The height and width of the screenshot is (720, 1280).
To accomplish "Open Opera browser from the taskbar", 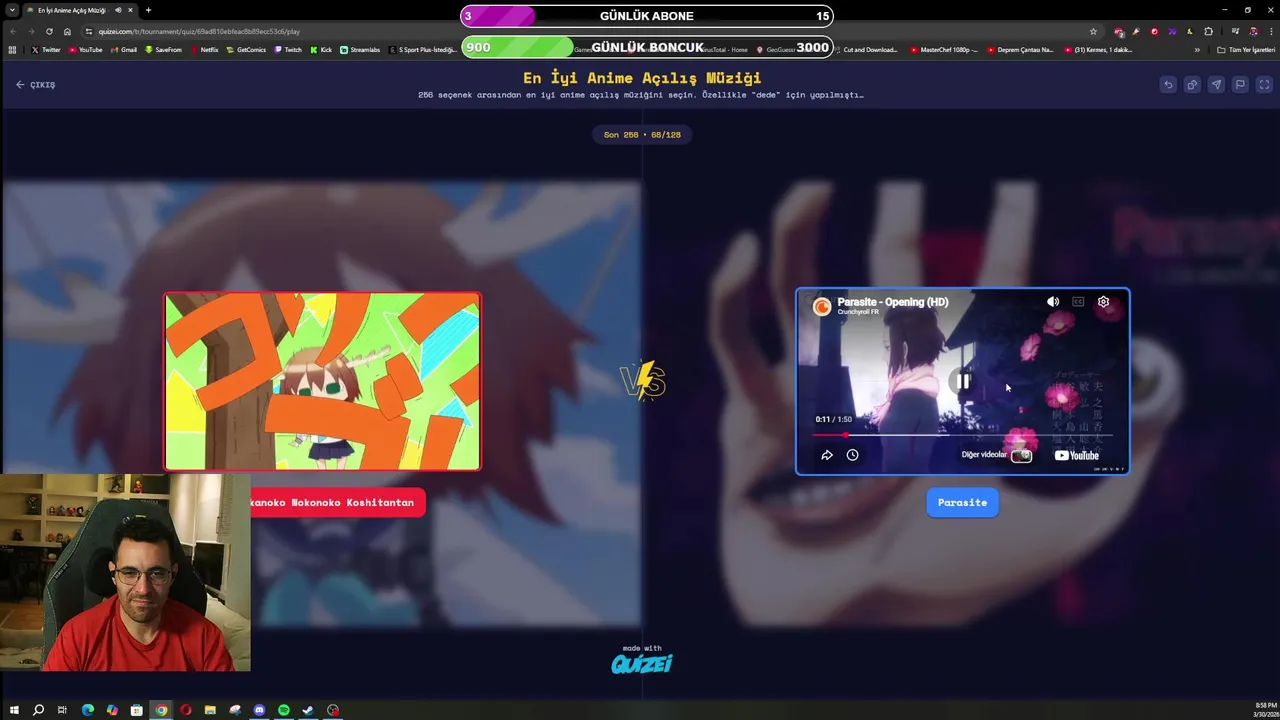I will [x=186, y=710].
